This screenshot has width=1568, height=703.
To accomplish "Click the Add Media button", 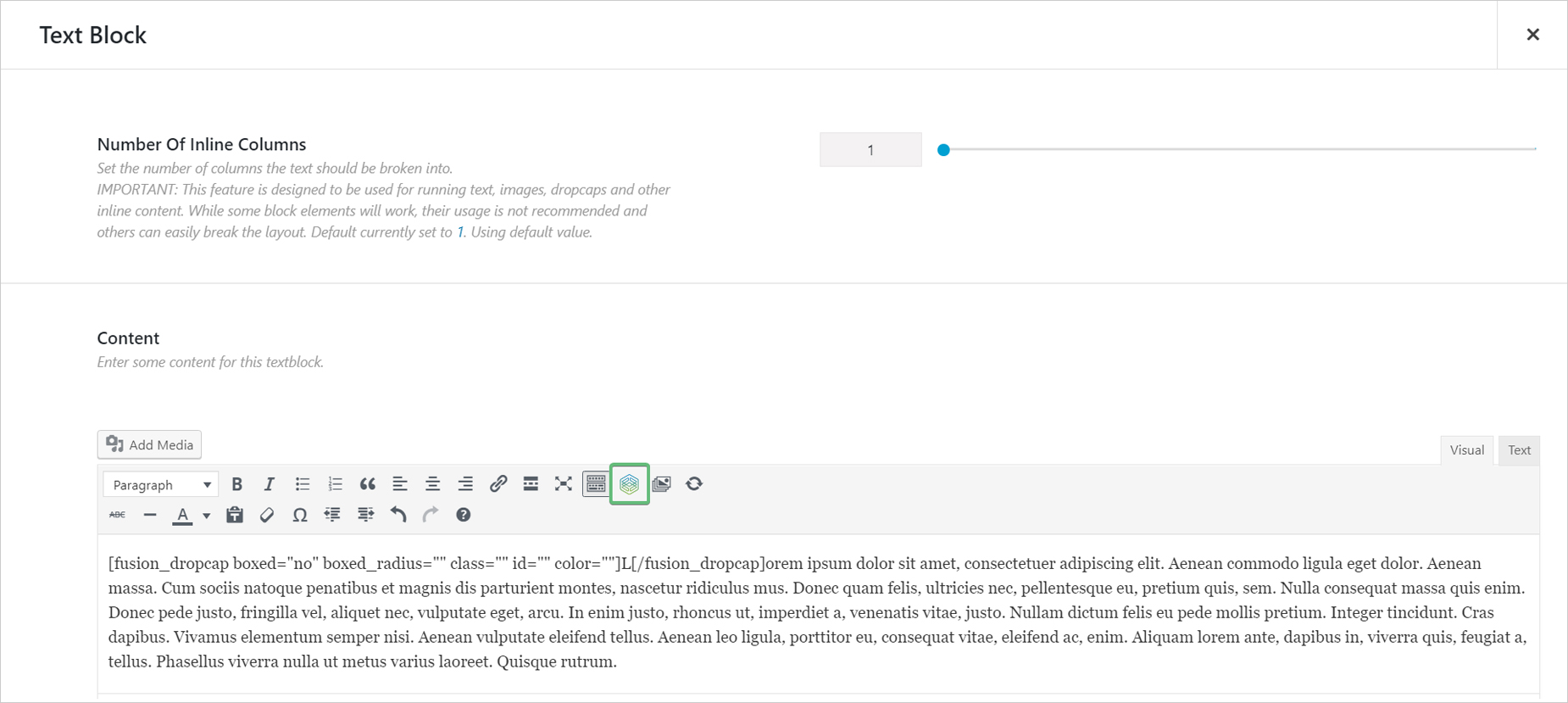I will pyautogui.click(x=150, y=444).
